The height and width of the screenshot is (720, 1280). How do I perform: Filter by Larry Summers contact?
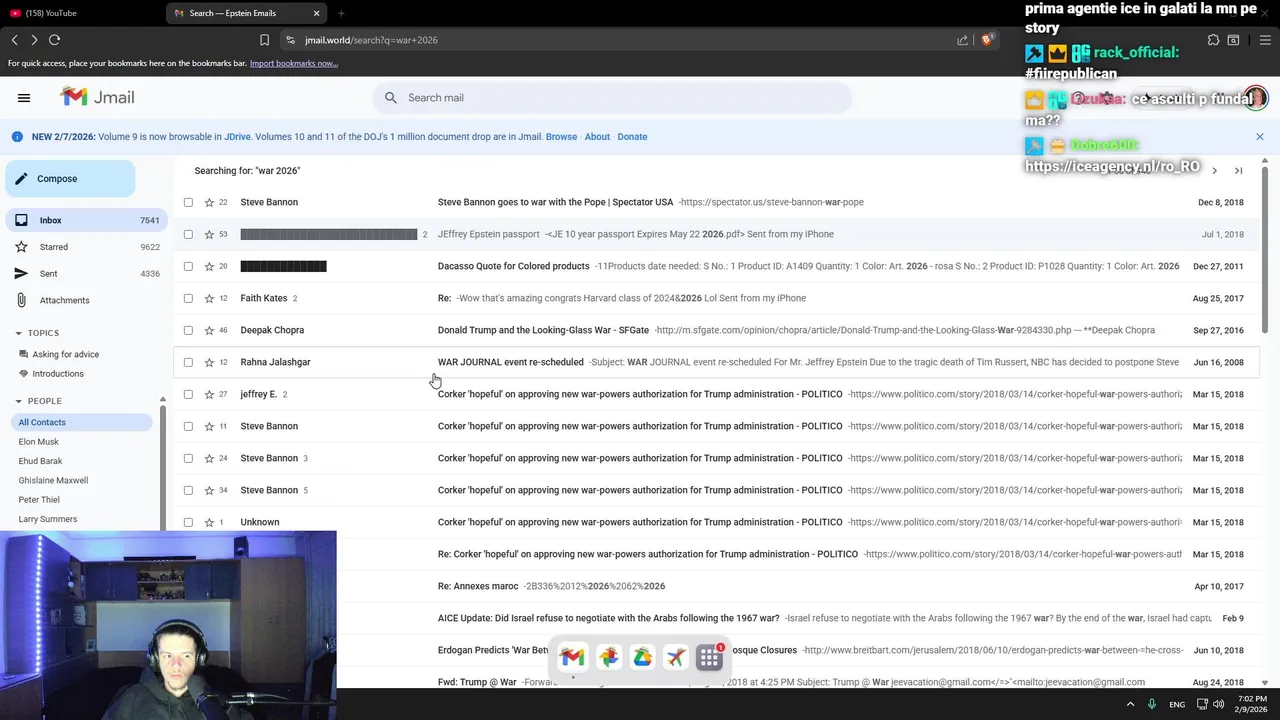[x=47, y=519]
